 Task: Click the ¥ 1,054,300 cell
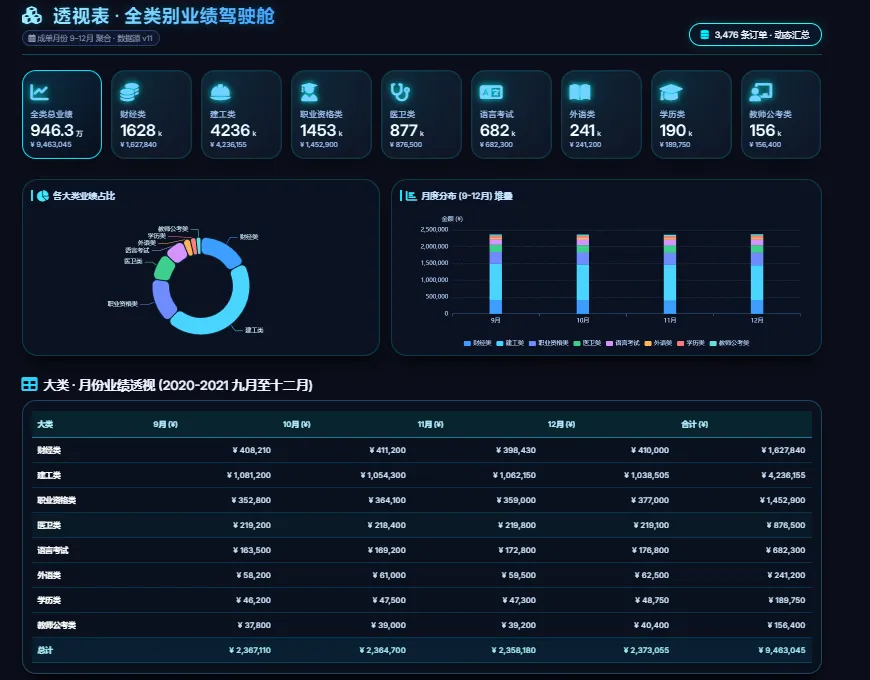click(x=383, y=475)
